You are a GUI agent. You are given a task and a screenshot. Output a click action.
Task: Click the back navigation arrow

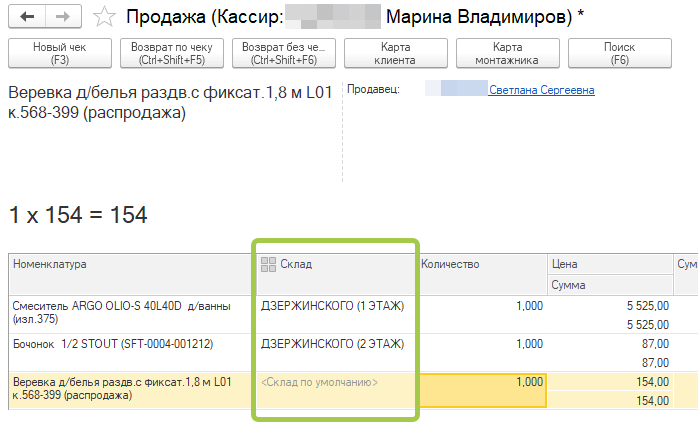[x=27, y=17]
